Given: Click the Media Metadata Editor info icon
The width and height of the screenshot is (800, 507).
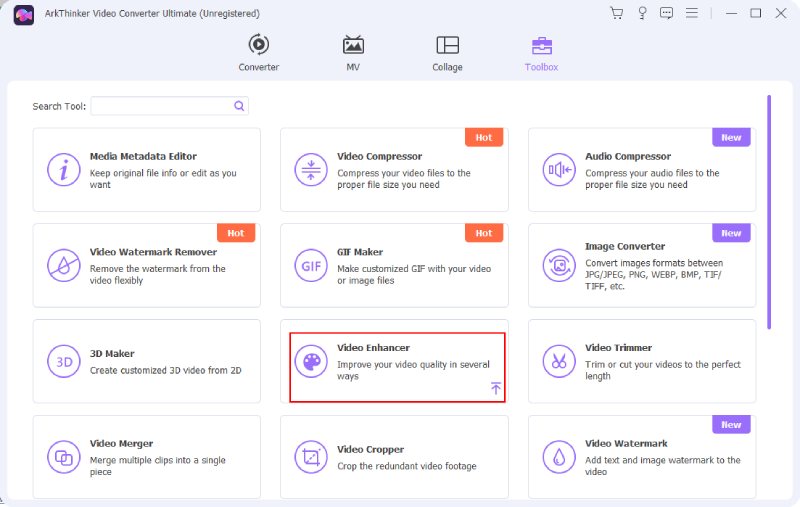Looking at the screenshot, I should 63,170.
